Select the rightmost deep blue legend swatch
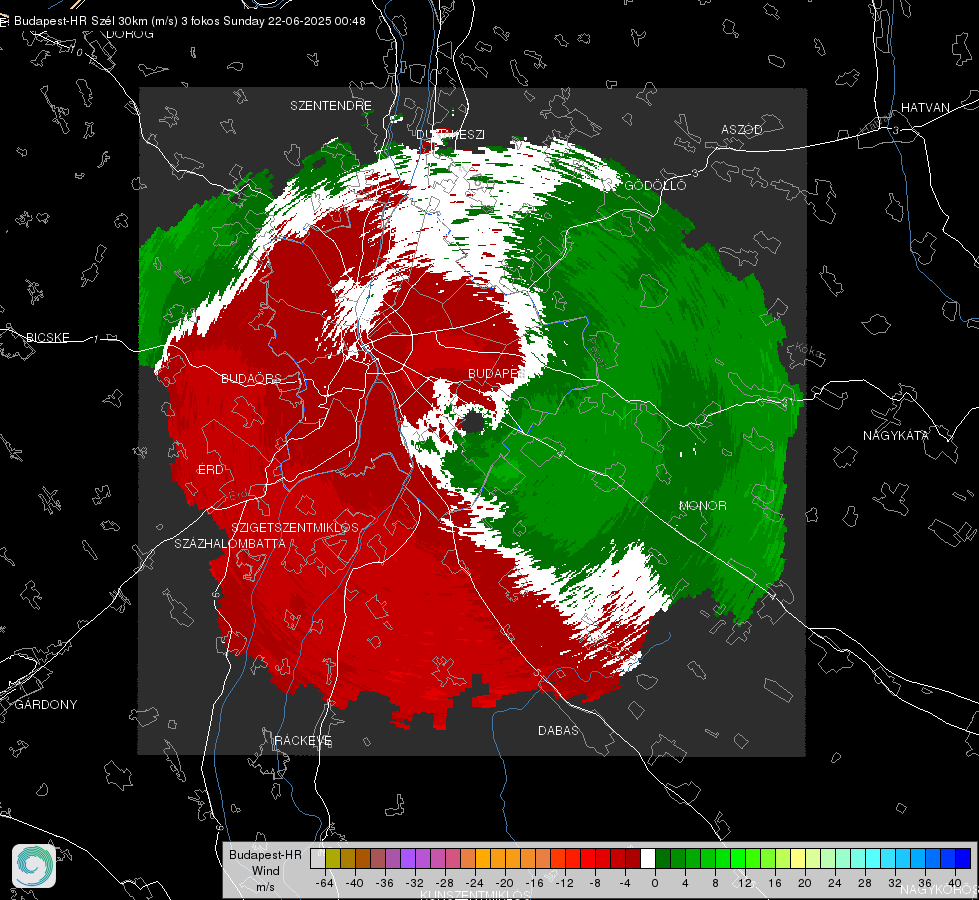This screenshot has width=979, height=900. point(963,858)
